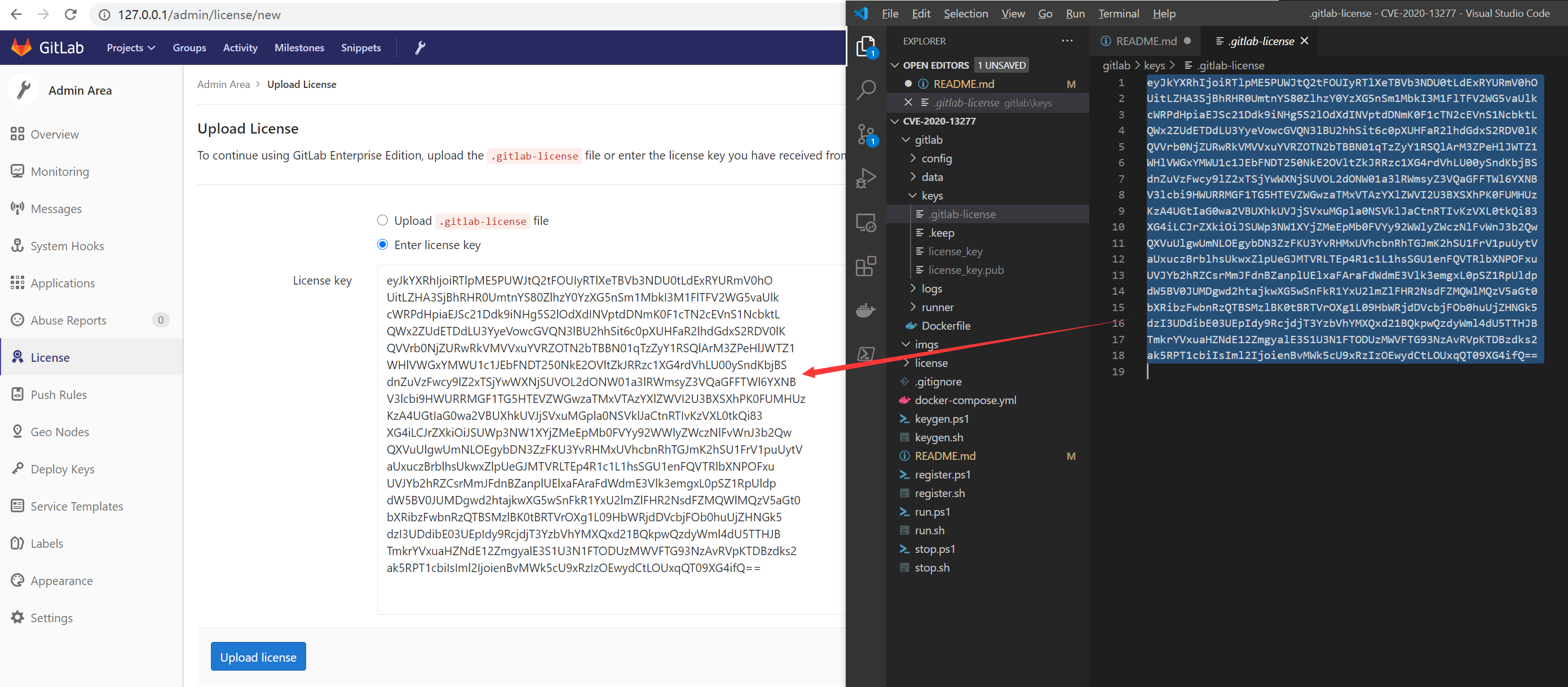Switch to the README.md editor tab
Viewport: 1568px width, 687px height.
click(1145, 41)
